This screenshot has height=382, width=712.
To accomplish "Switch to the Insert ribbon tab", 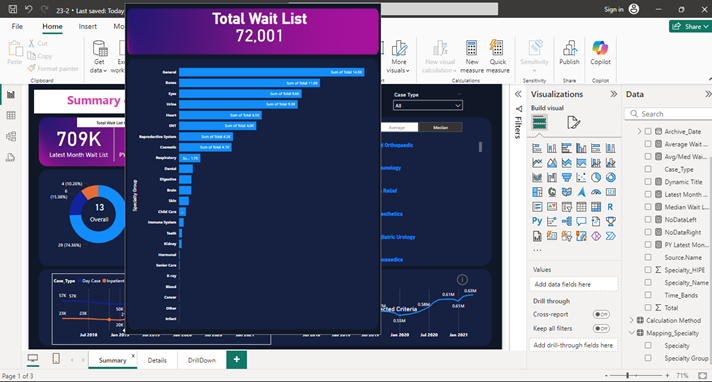I will coord(87,26).
